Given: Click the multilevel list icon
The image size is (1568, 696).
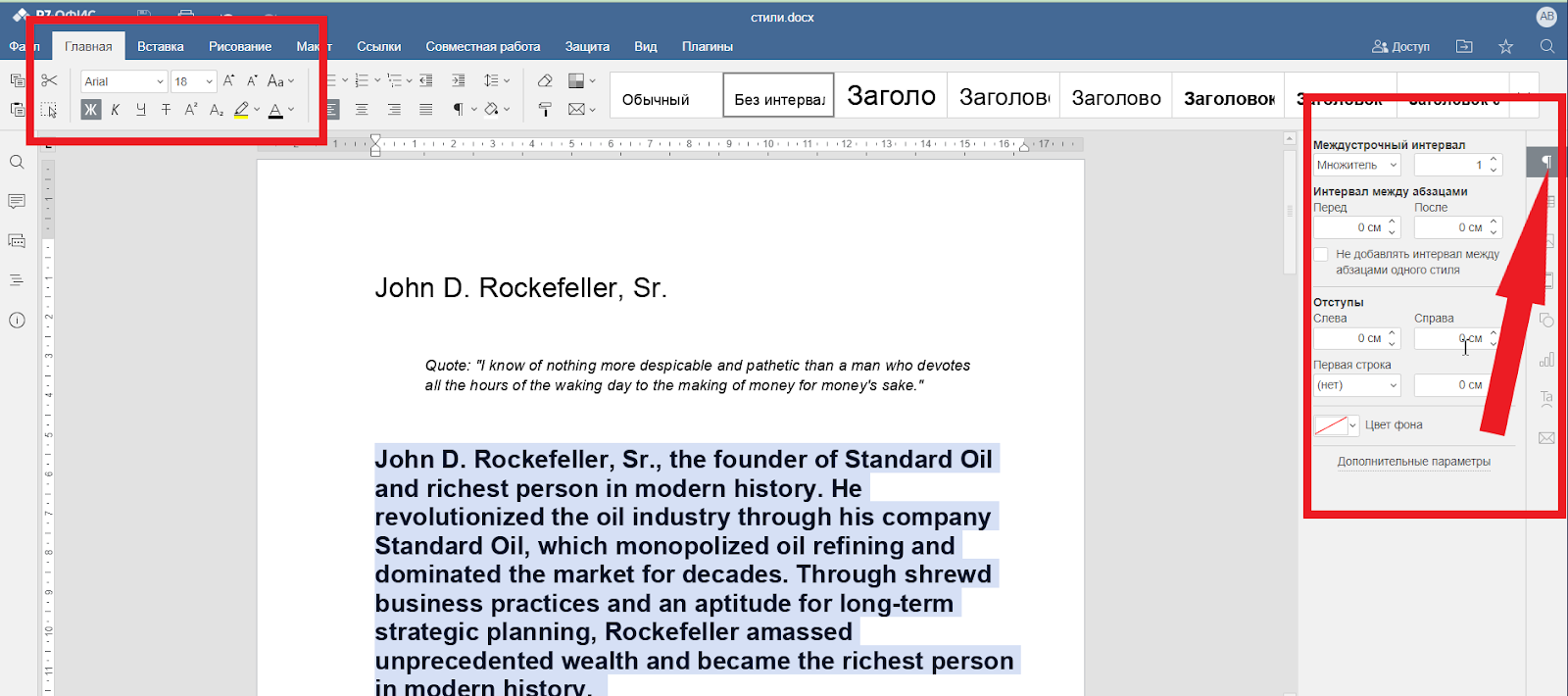Looking at the screenshot, I should 397,80.
